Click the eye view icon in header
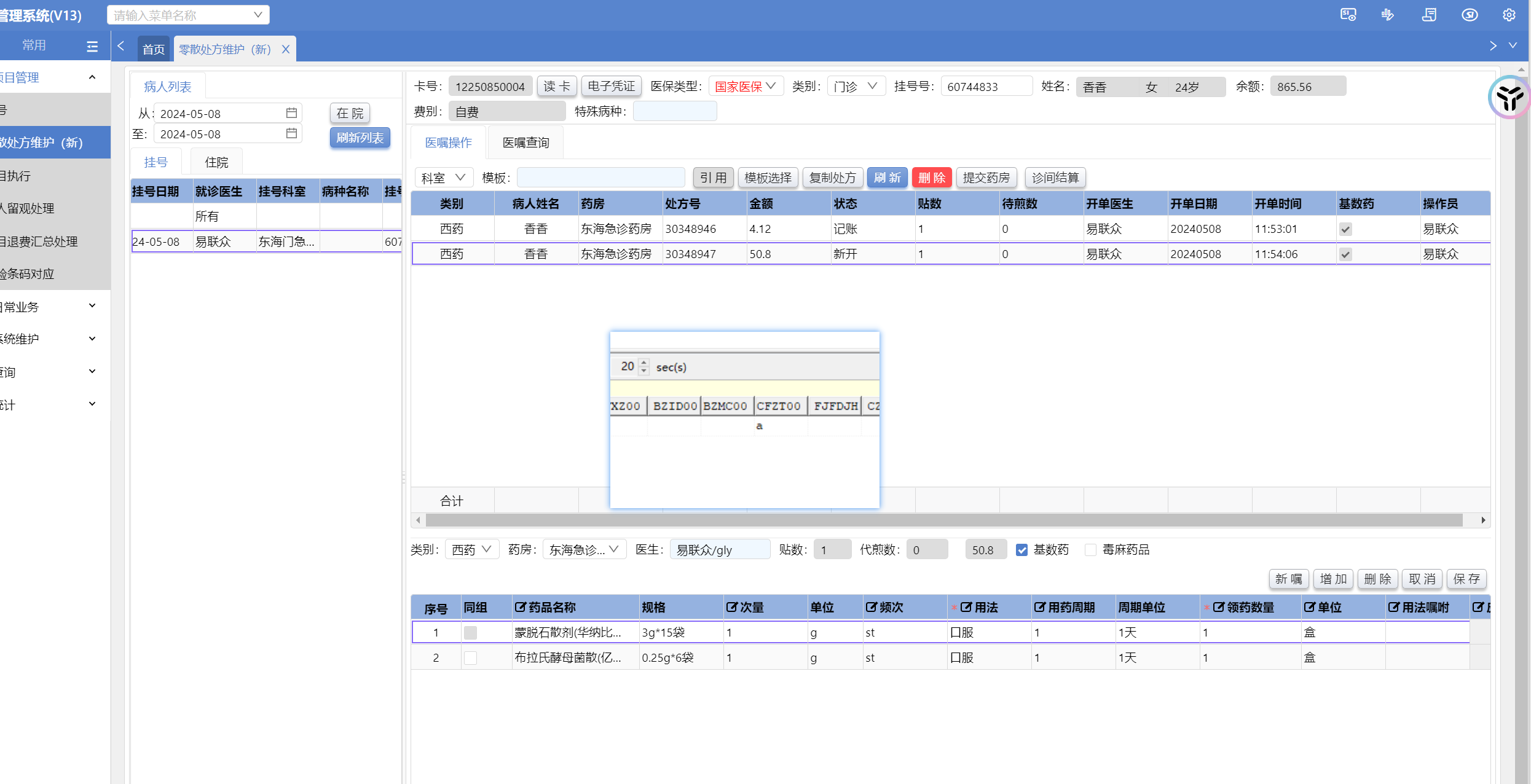This screenshot has height=784, width=1531. point(1470,15)
